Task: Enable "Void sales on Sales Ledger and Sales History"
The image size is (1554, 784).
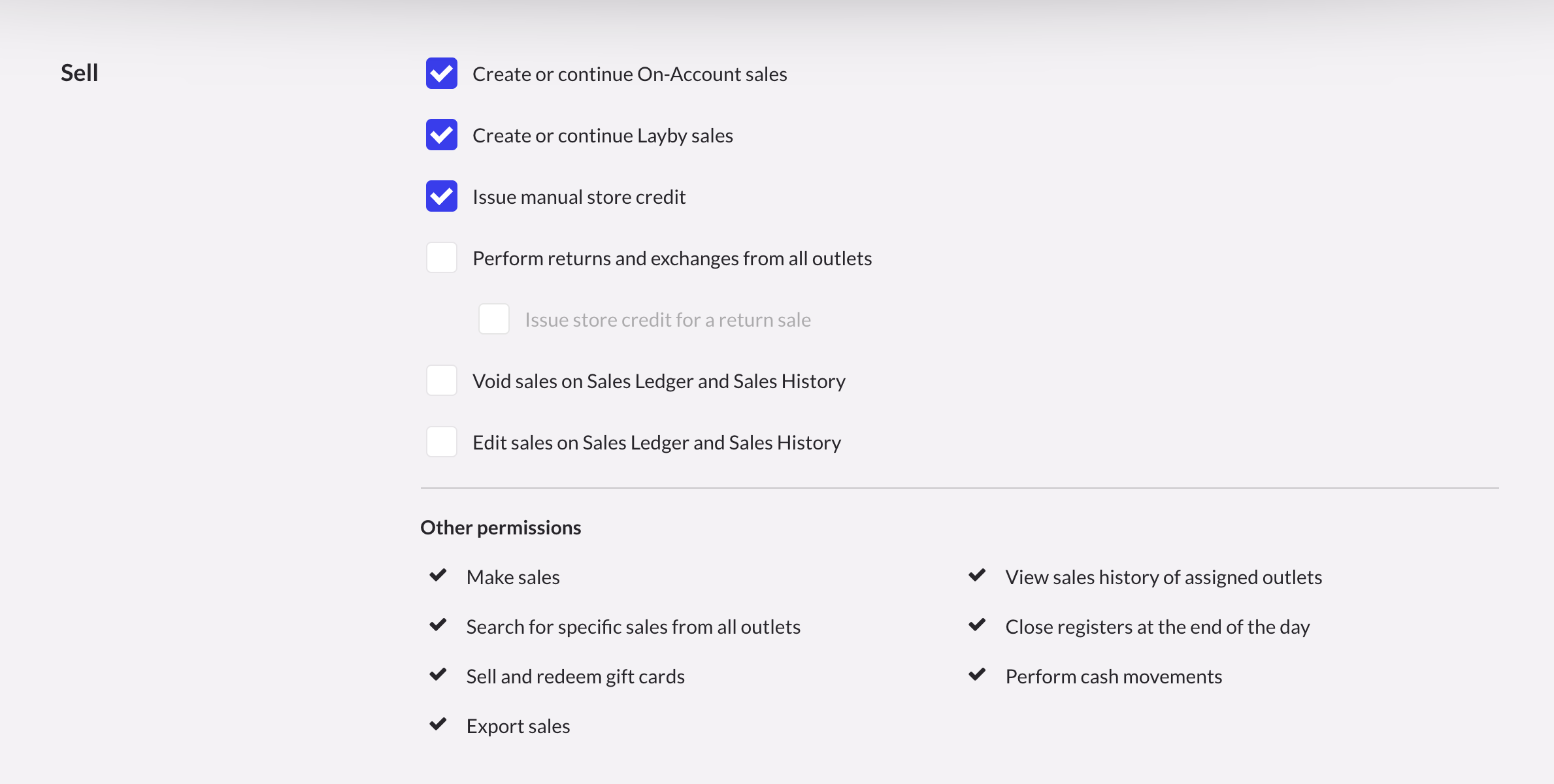Action: (x=441, y=380)
